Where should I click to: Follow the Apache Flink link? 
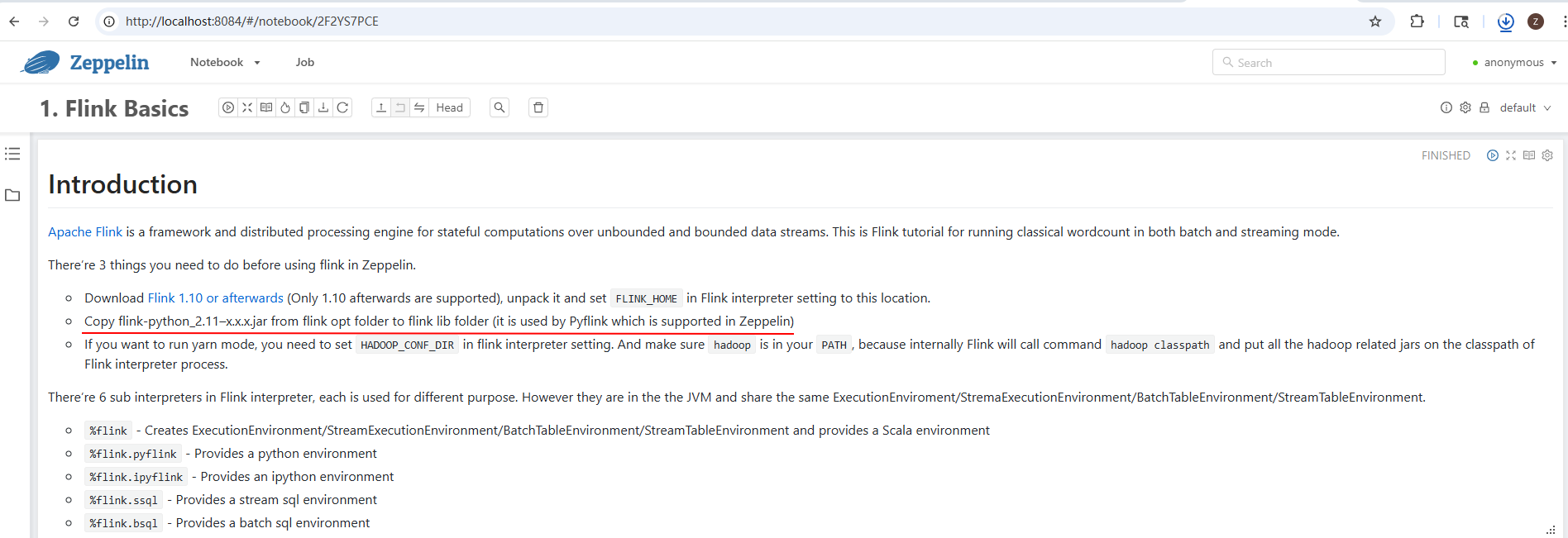(85, 232)
